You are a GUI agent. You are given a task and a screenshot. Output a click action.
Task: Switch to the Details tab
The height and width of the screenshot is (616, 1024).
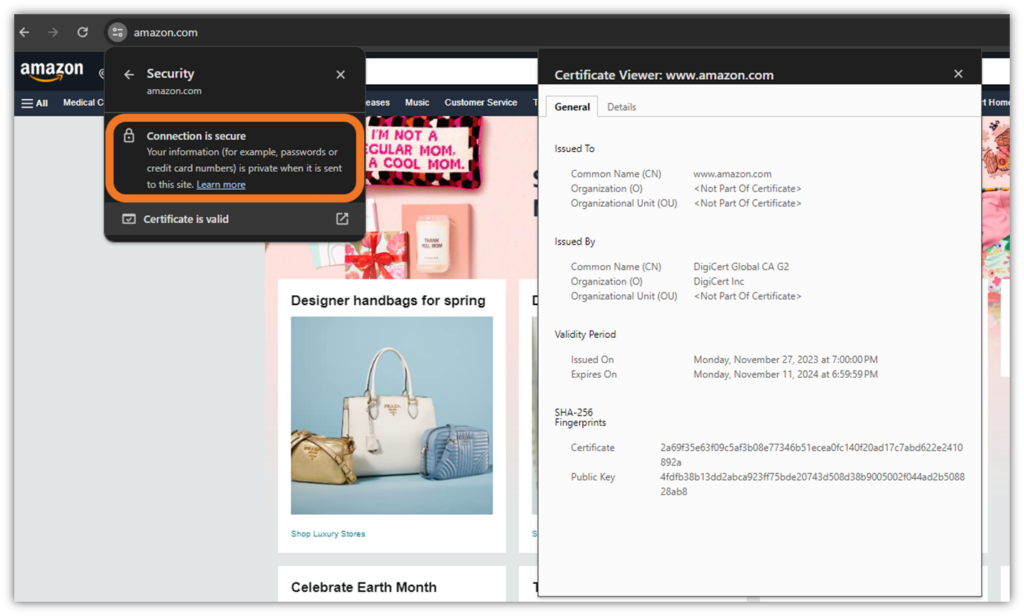tap(621, 107)
